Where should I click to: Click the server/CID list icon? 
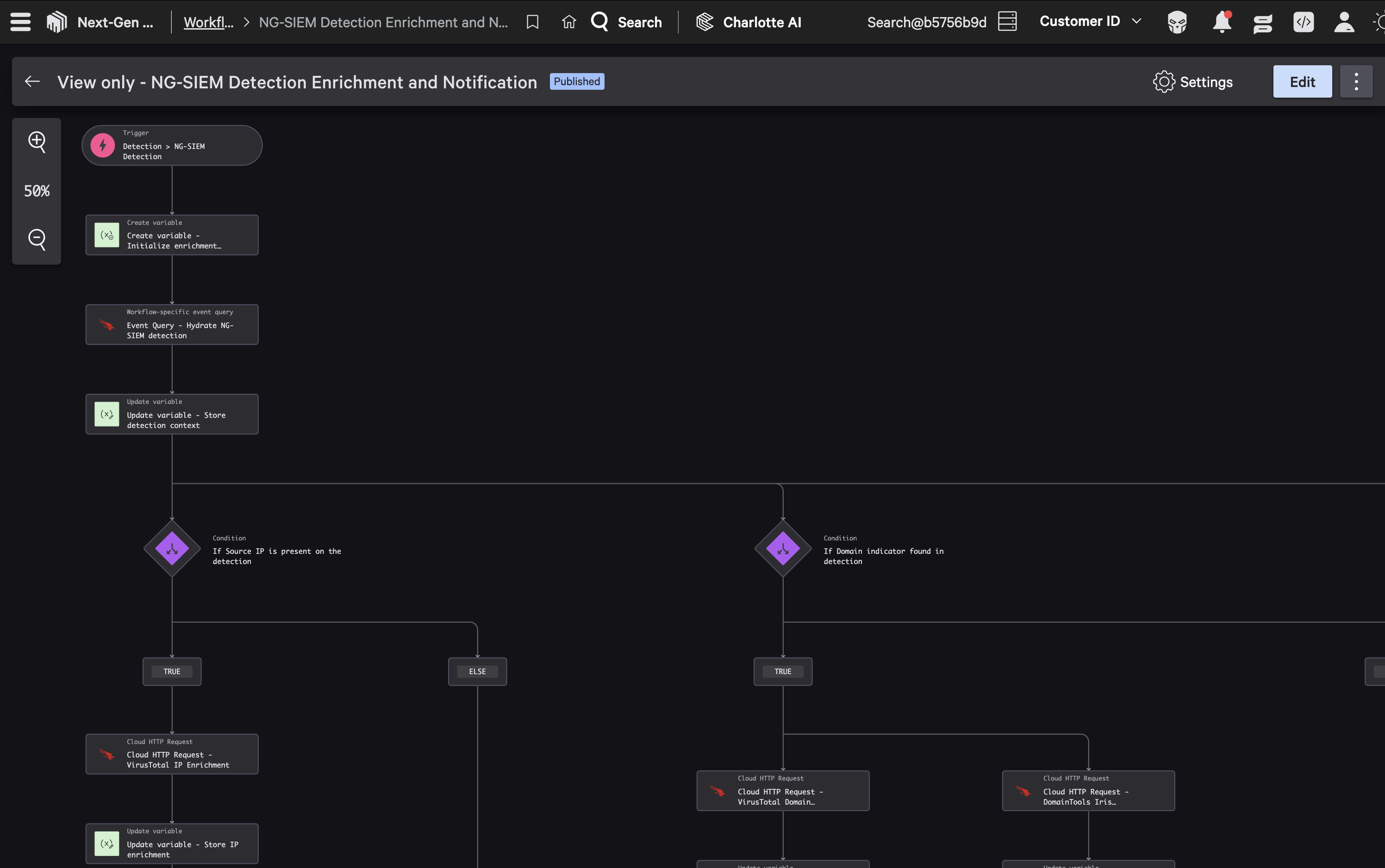coord(1007,22)
